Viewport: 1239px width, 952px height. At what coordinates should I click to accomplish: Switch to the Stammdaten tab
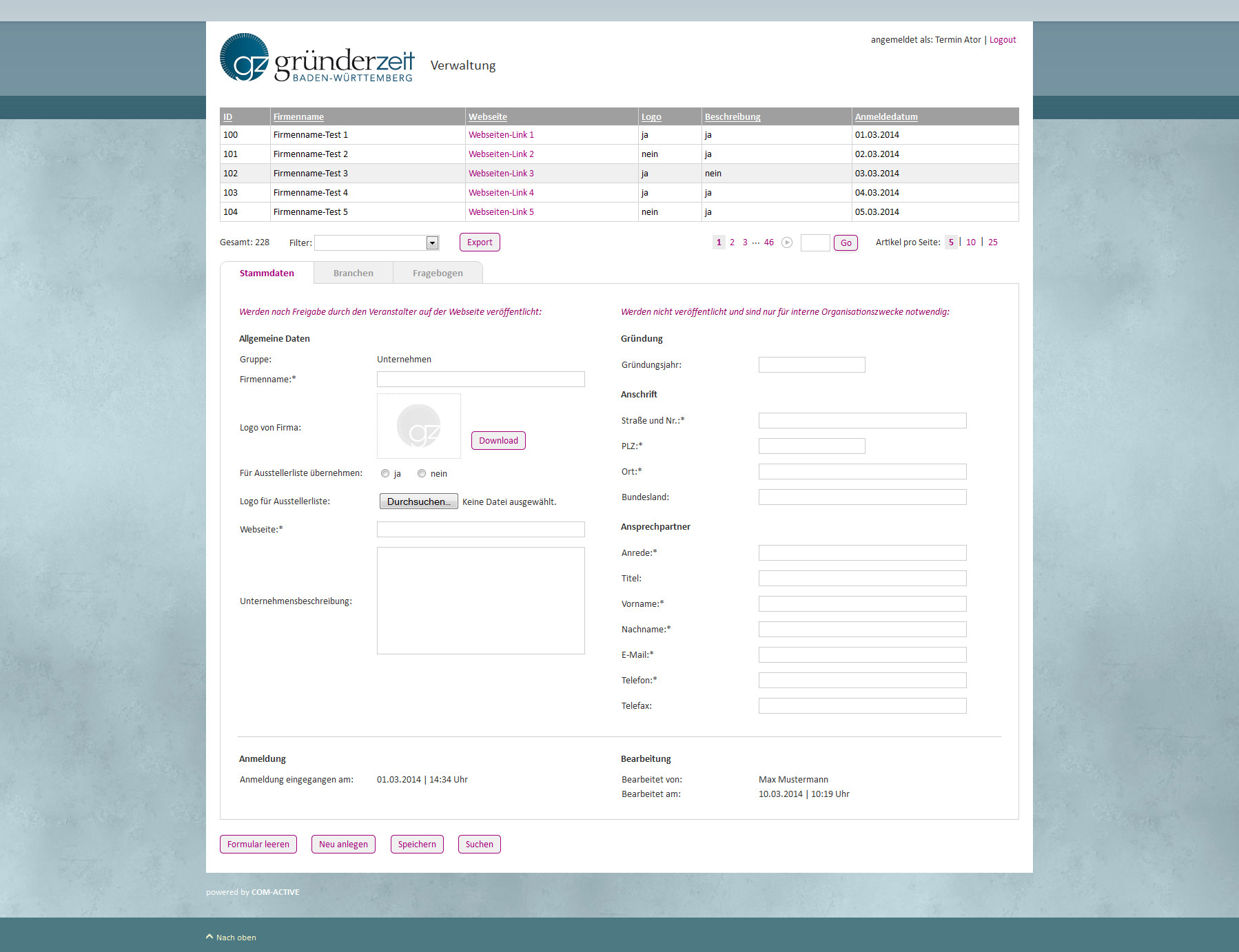coord(267,273)
